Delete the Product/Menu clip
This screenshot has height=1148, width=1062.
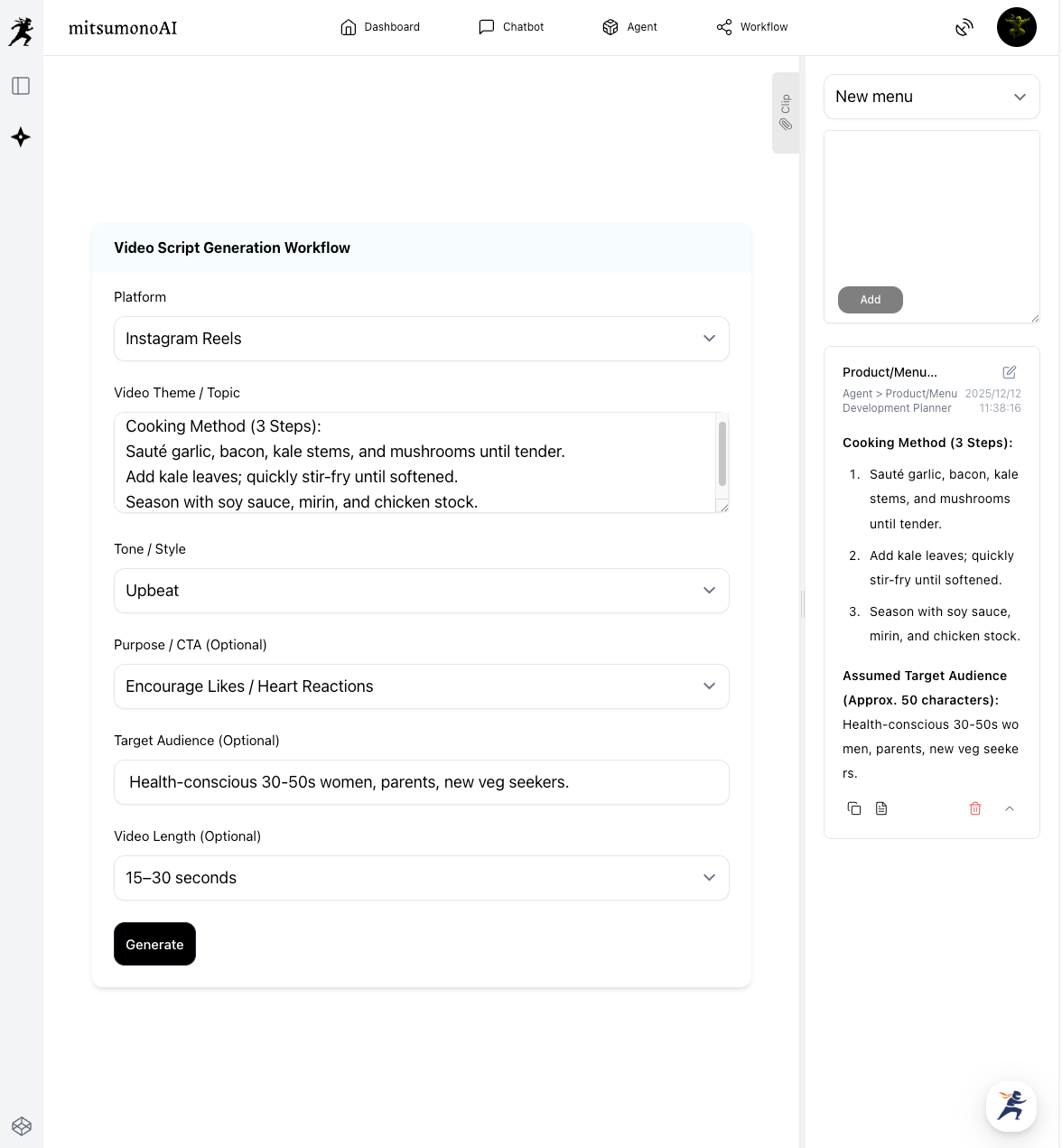[975, 808]
